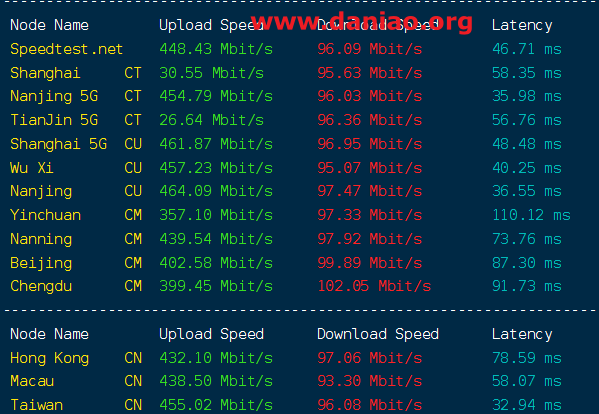Click the Hong Kong node name

tap(49, 358)
